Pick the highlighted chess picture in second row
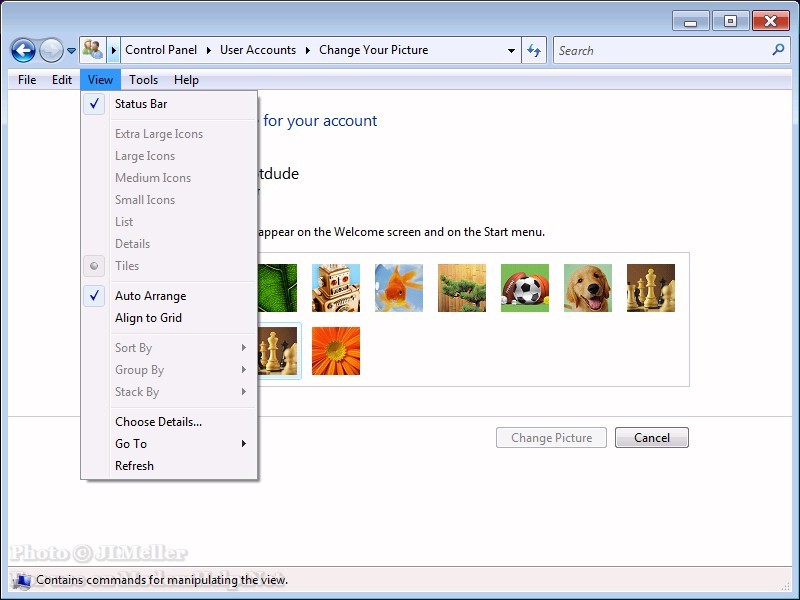 [x=278, y=351]
